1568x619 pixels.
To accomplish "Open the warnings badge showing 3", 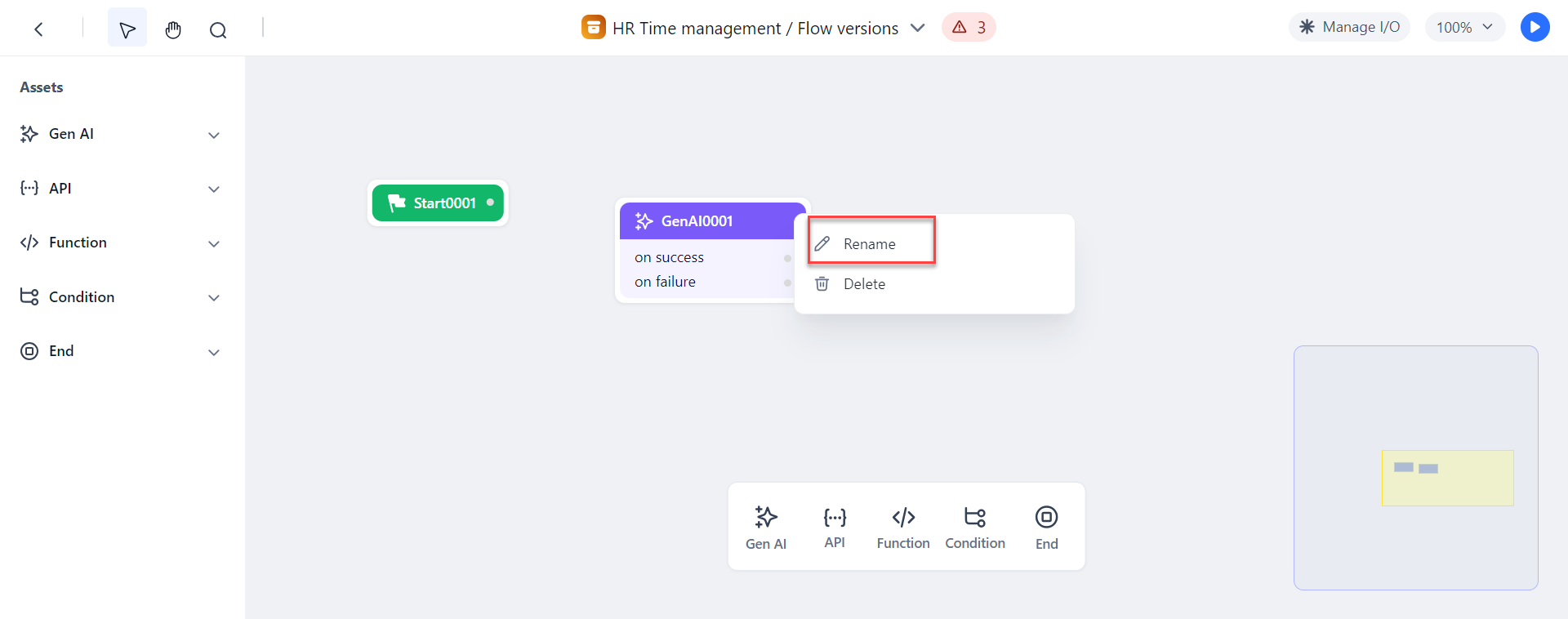I will point(969,27).
